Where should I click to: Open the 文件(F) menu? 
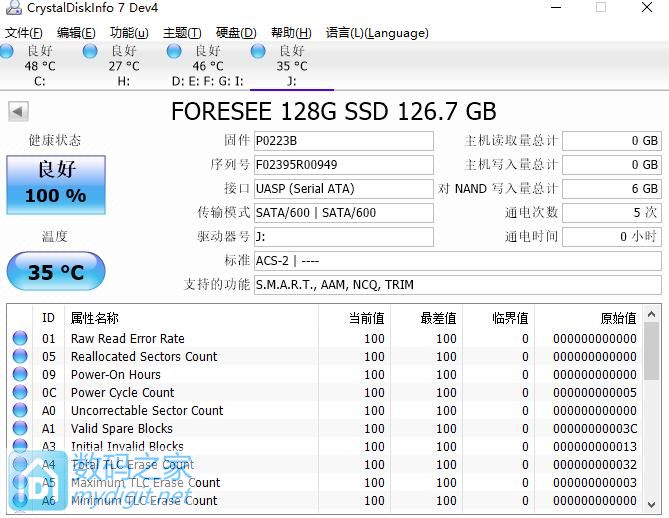[23, 33]
